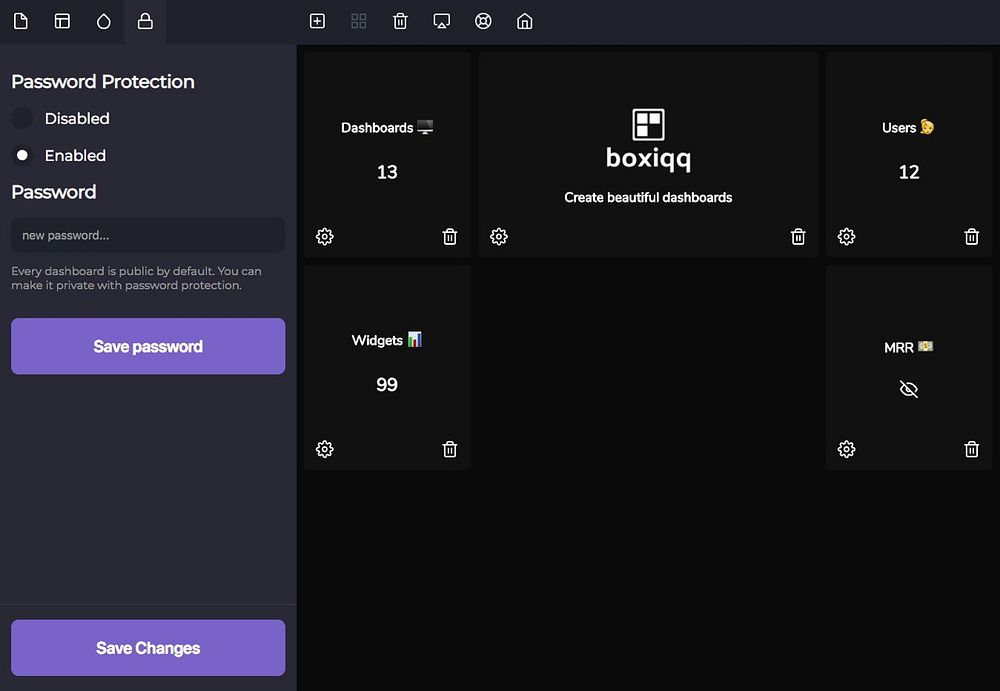1000x691 pixels.
Task: Focus the new password input field
Action: 148,235
